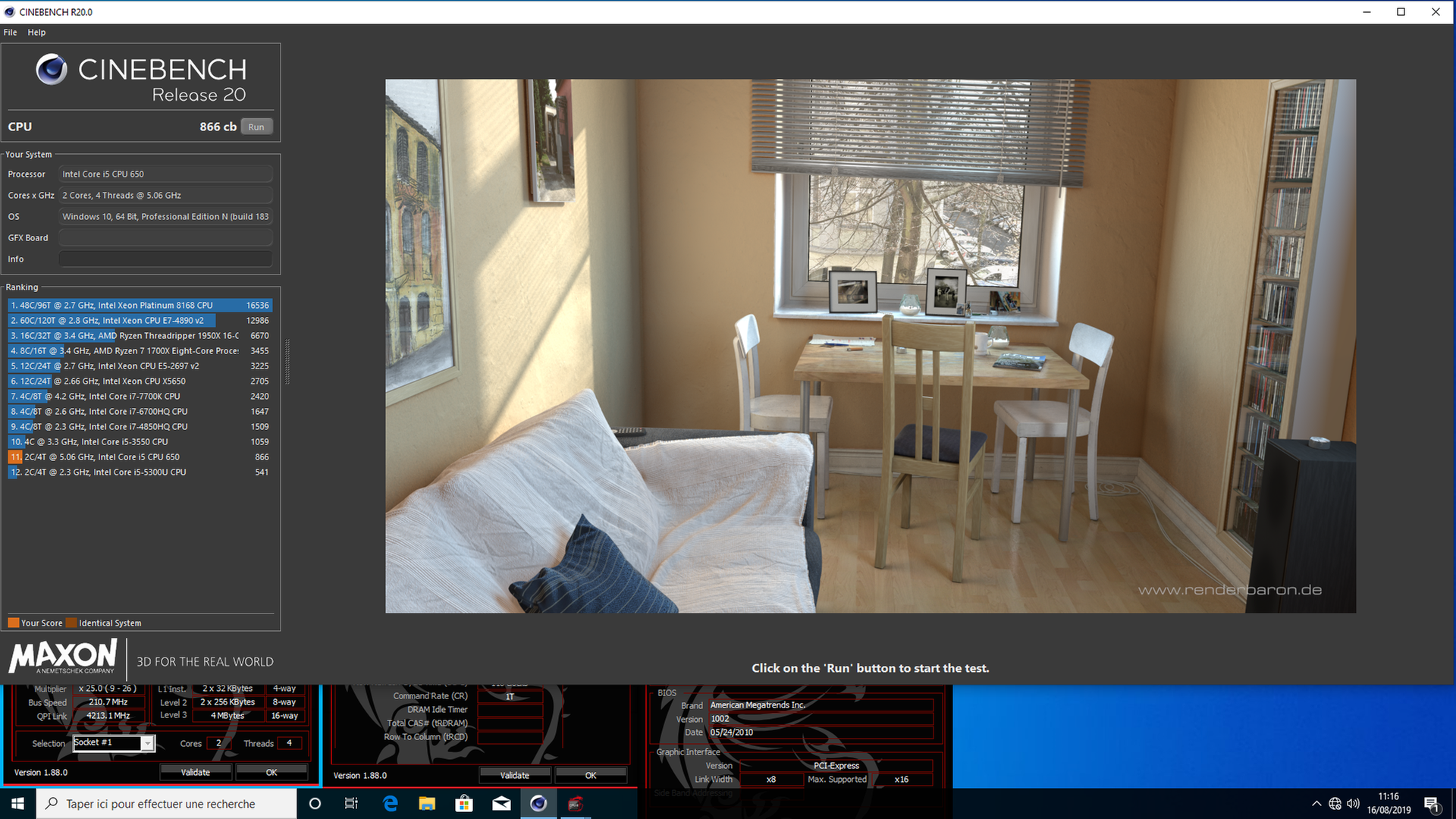Click the BIOS Brand American Megatrends field
1456x819 pixels.
821,705
